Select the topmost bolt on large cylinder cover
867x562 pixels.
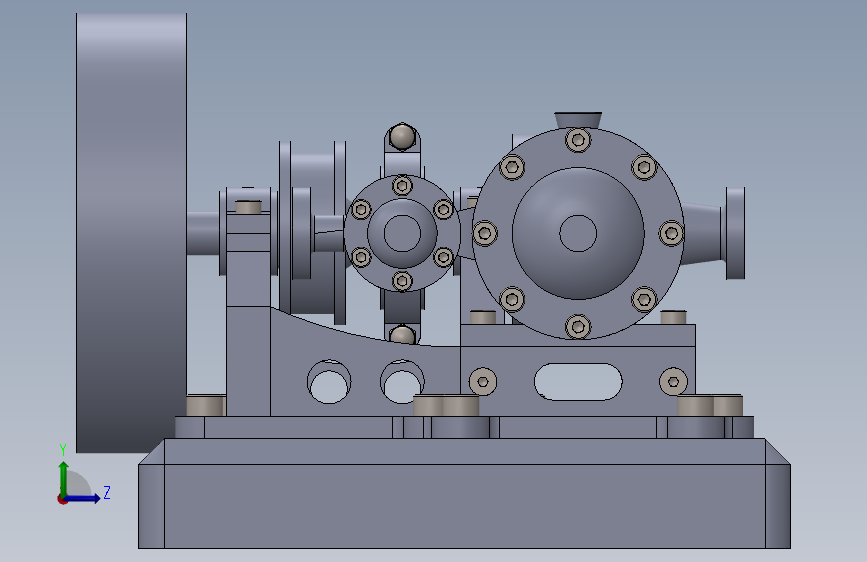click(578, 140)
